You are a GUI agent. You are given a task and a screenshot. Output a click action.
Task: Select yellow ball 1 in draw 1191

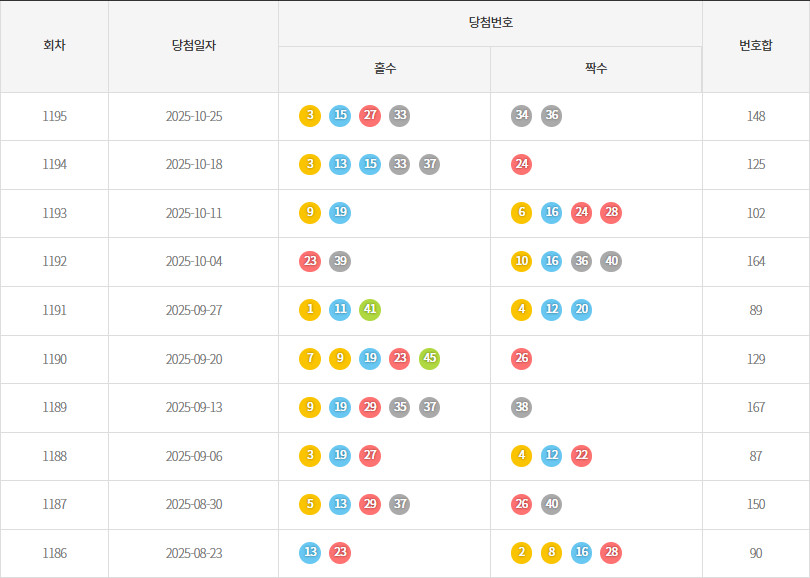pyautogui.click(x=310, y=310)
